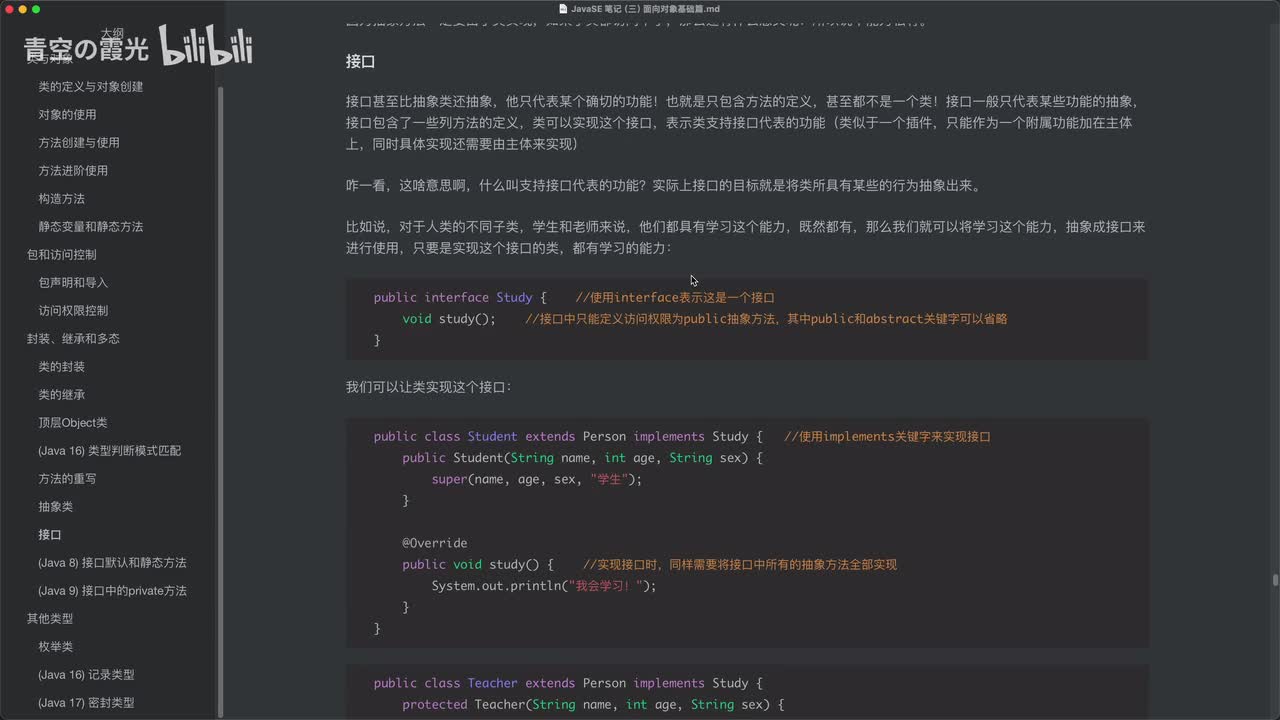
Task: Go to 方法进阶使用 section
Action: 73,171
